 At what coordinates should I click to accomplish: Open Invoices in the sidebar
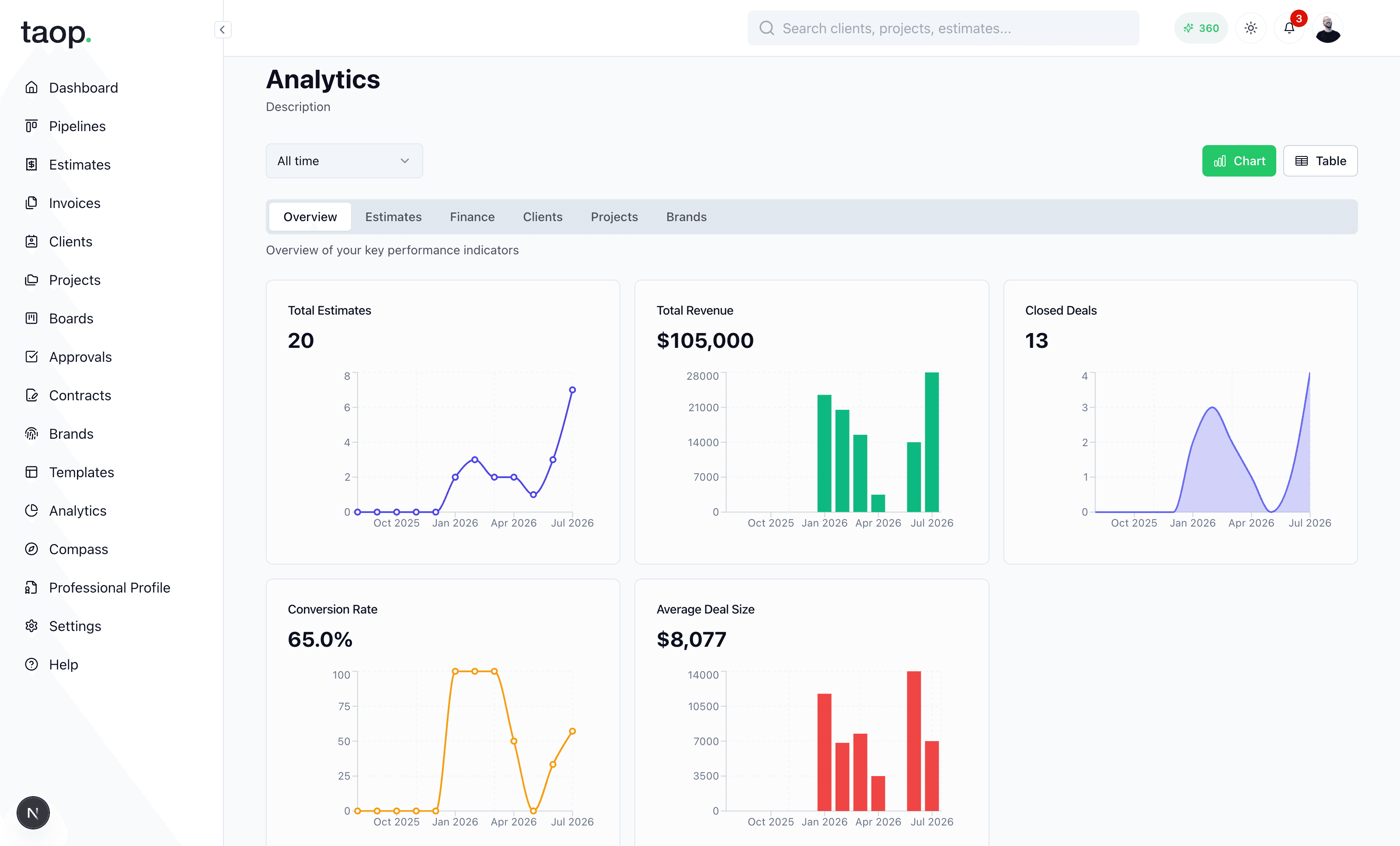(74, 203)
